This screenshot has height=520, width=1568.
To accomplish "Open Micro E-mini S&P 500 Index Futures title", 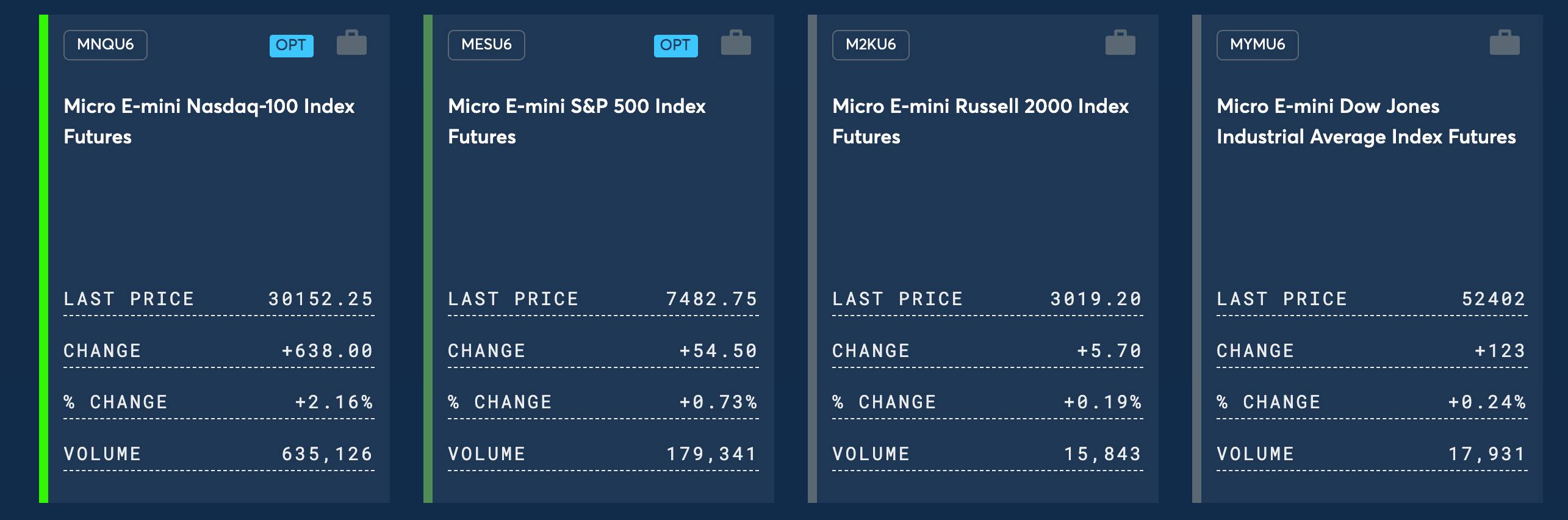I will point(577,121).
